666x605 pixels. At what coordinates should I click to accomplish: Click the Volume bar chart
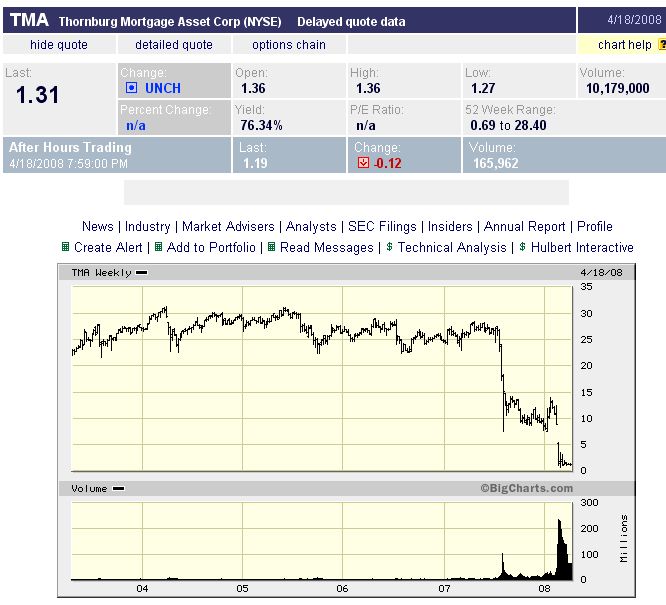coord(322,541)
